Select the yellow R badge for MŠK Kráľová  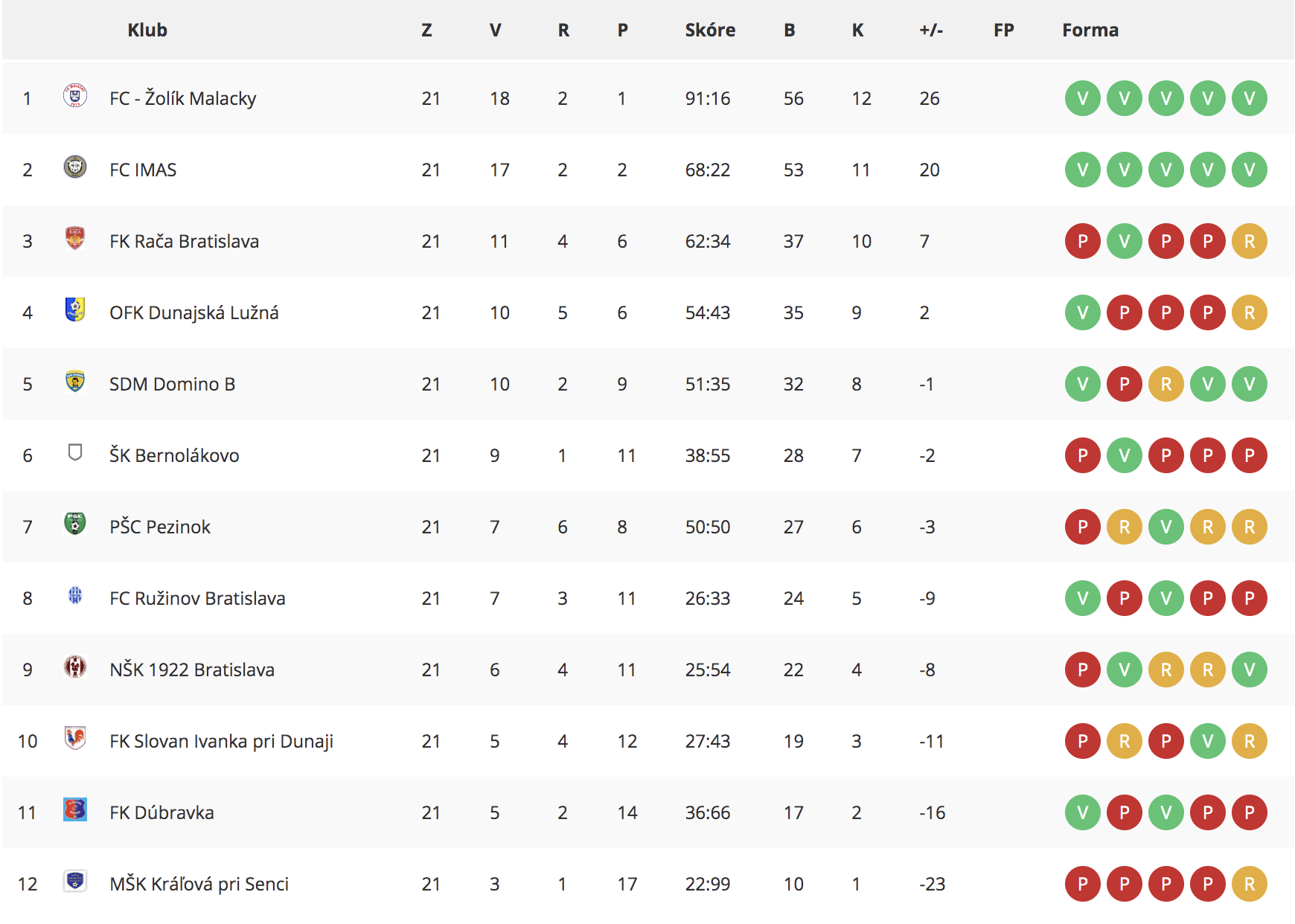[x=1250, y=884]
